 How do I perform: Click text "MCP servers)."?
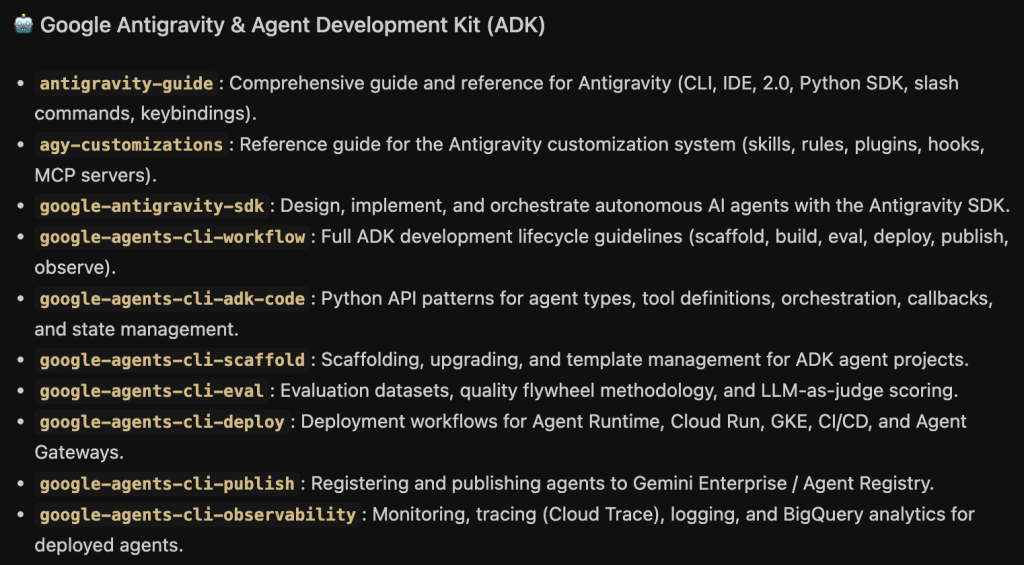tap(96, 175)
